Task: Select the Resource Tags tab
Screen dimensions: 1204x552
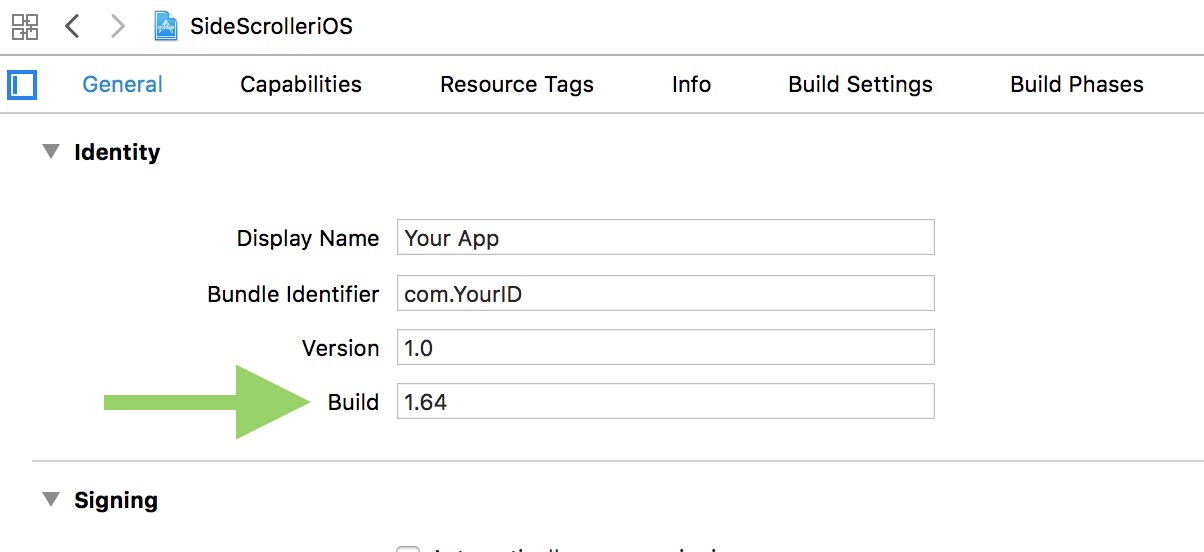Action: pos(517,85)
